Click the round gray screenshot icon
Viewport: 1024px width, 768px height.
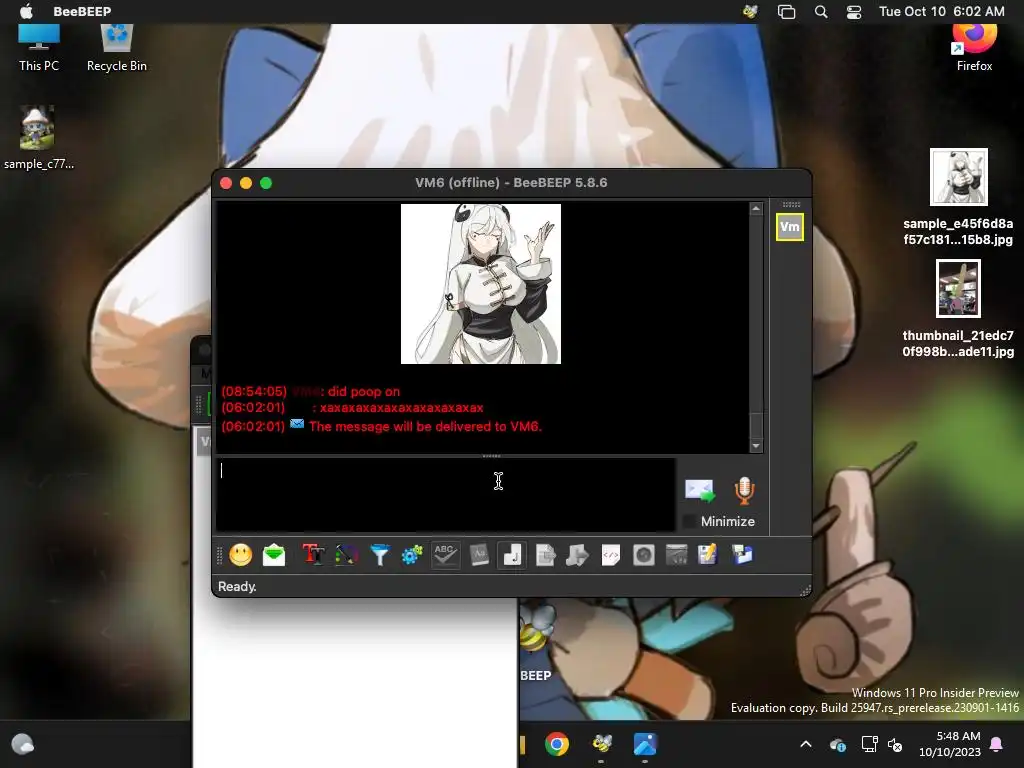click(644, 555)
